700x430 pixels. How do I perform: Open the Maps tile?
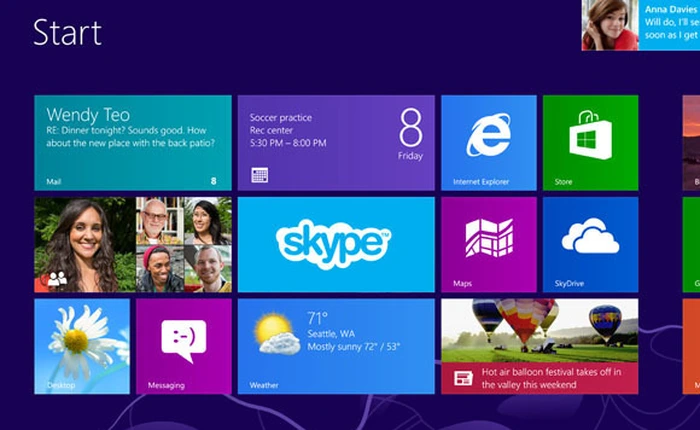point(489,245)
